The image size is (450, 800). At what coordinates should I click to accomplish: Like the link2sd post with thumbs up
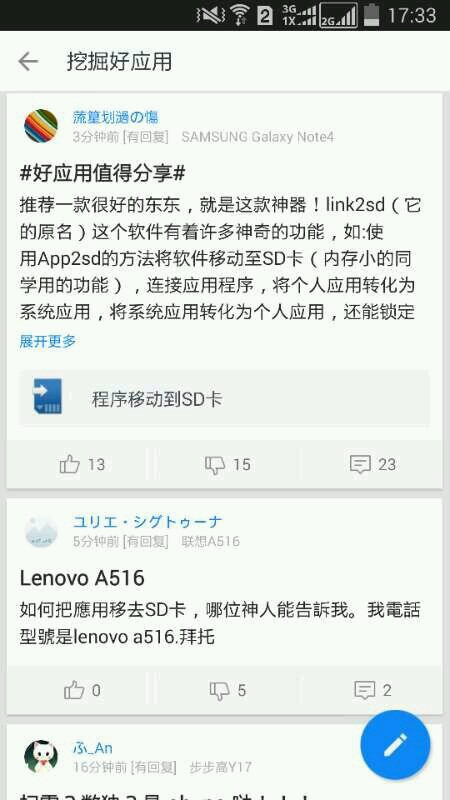click(82, 464)
